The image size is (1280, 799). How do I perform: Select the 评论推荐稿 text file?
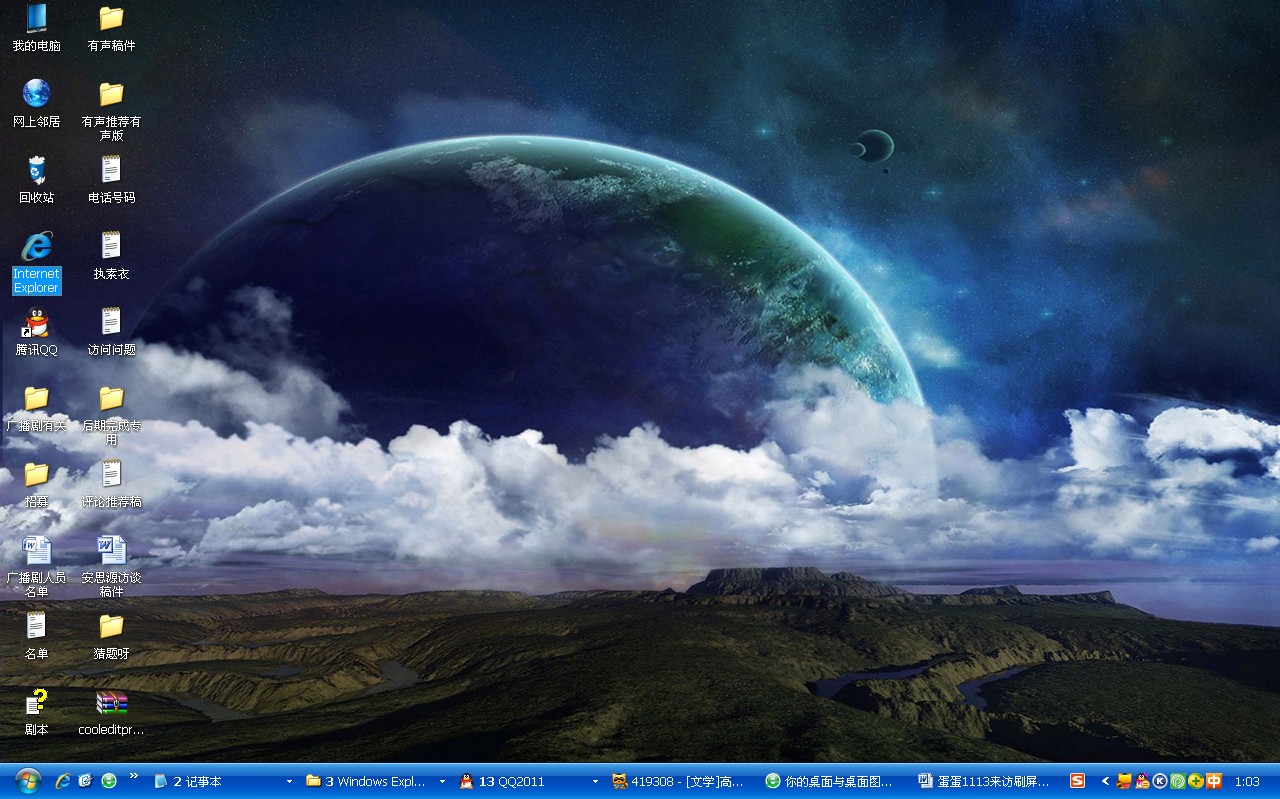coord(111,483)
